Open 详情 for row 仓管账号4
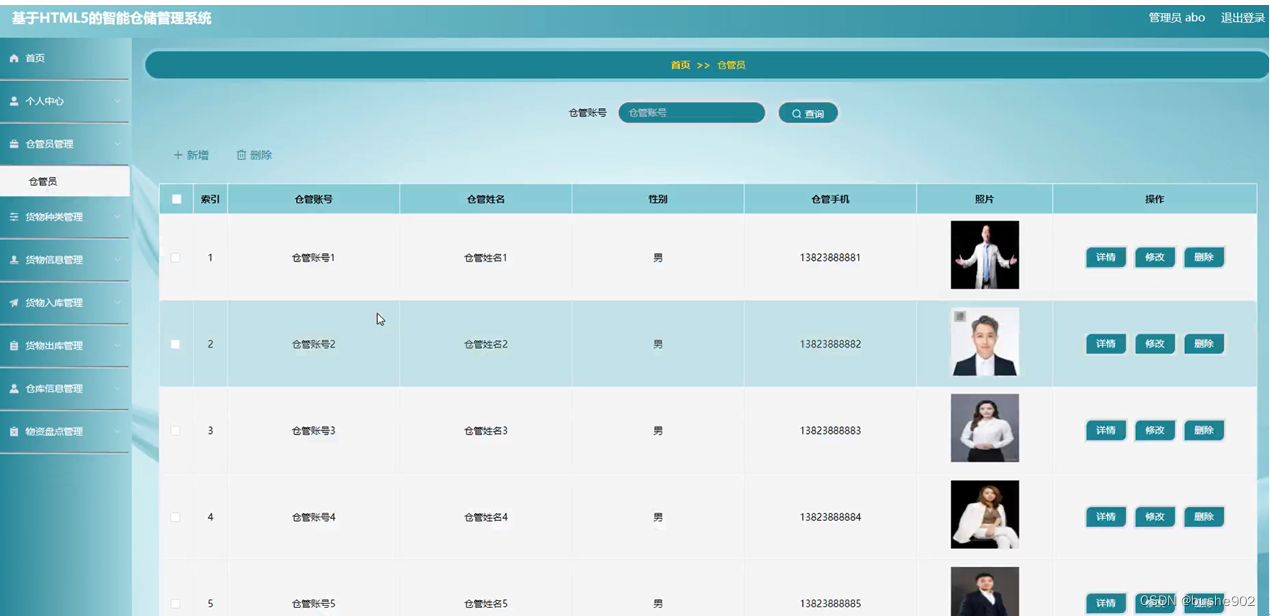 [1106, 517]
